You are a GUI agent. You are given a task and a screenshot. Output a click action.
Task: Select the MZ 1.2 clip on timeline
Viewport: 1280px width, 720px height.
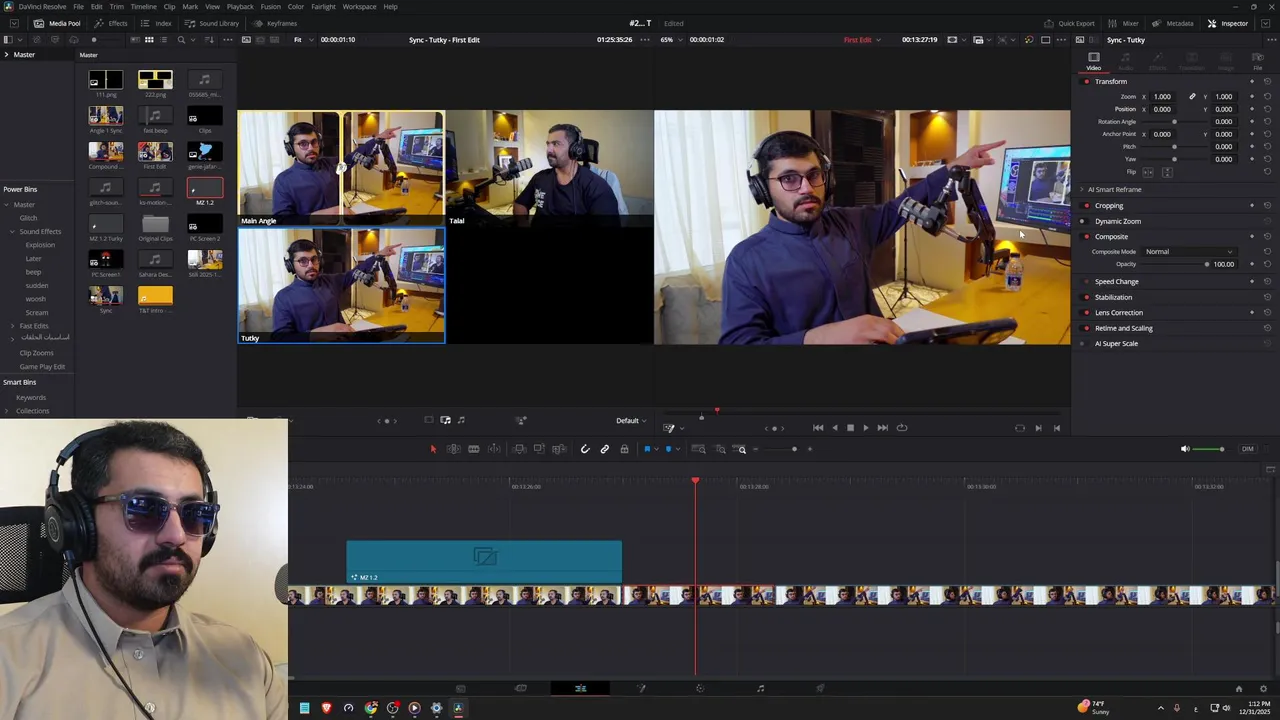[484, 561]
